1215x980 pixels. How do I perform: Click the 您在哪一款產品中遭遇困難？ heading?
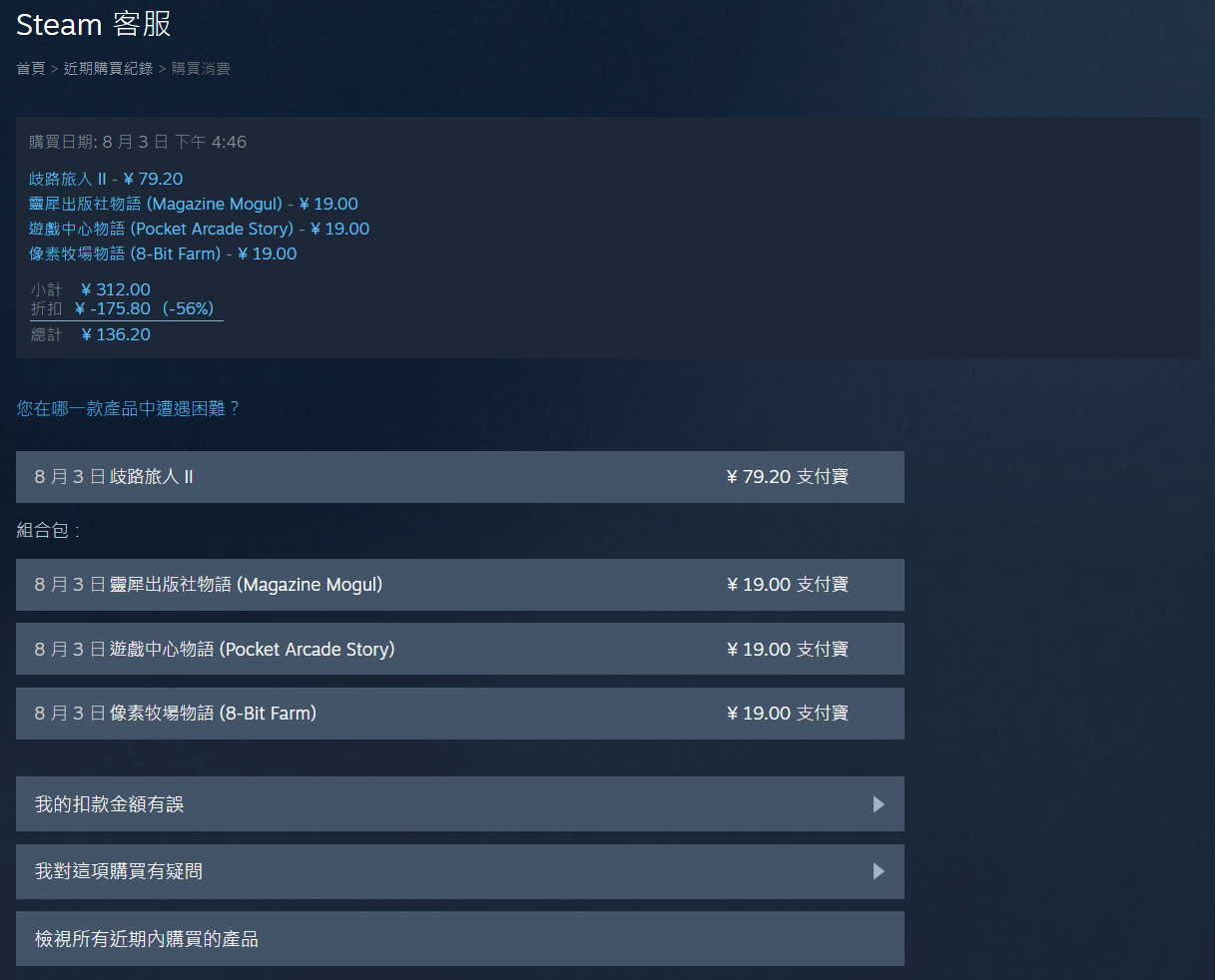(x=129, y=408)
